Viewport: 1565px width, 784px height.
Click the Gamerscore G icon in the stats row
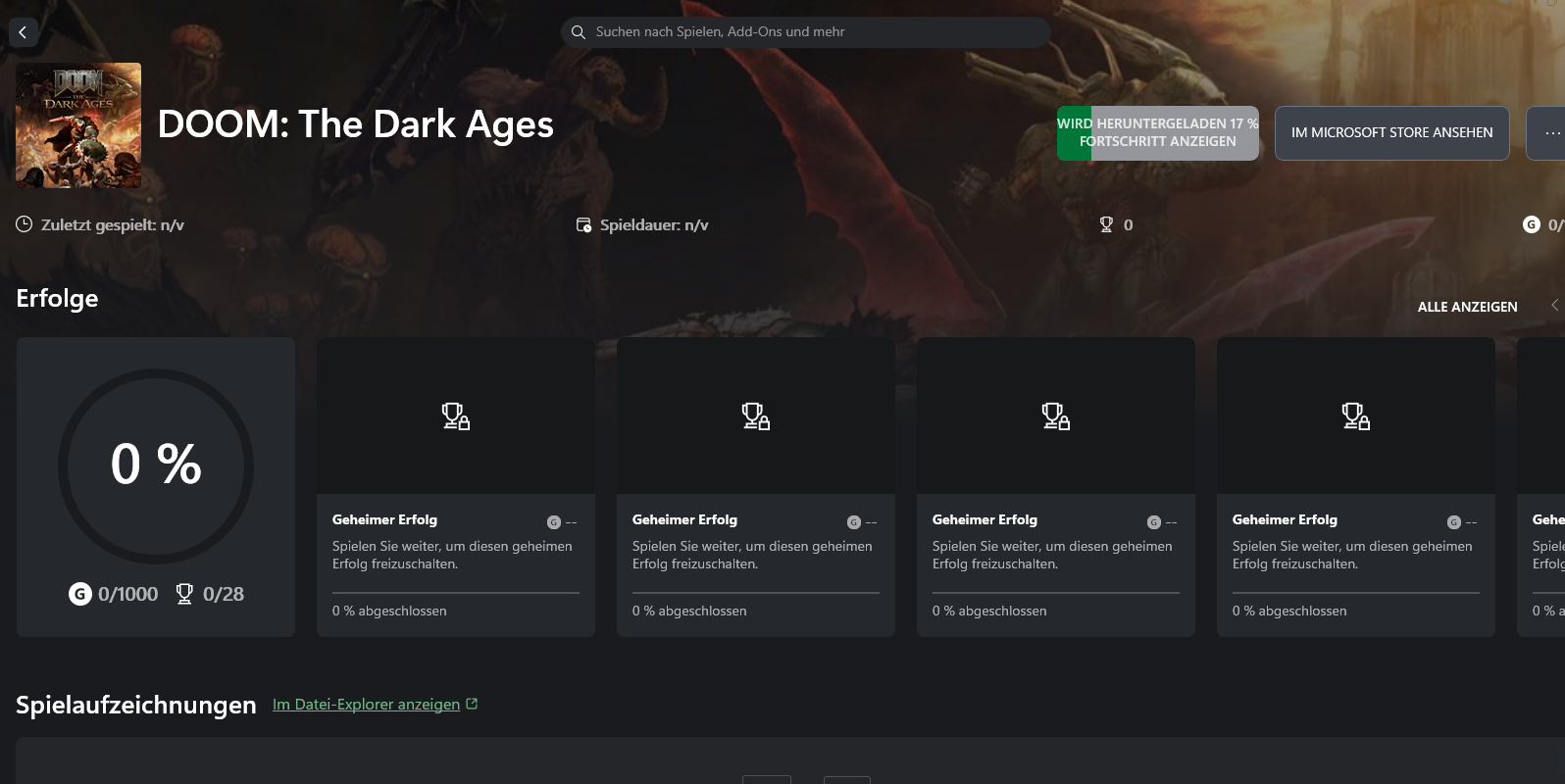[x=1531, y=224]
